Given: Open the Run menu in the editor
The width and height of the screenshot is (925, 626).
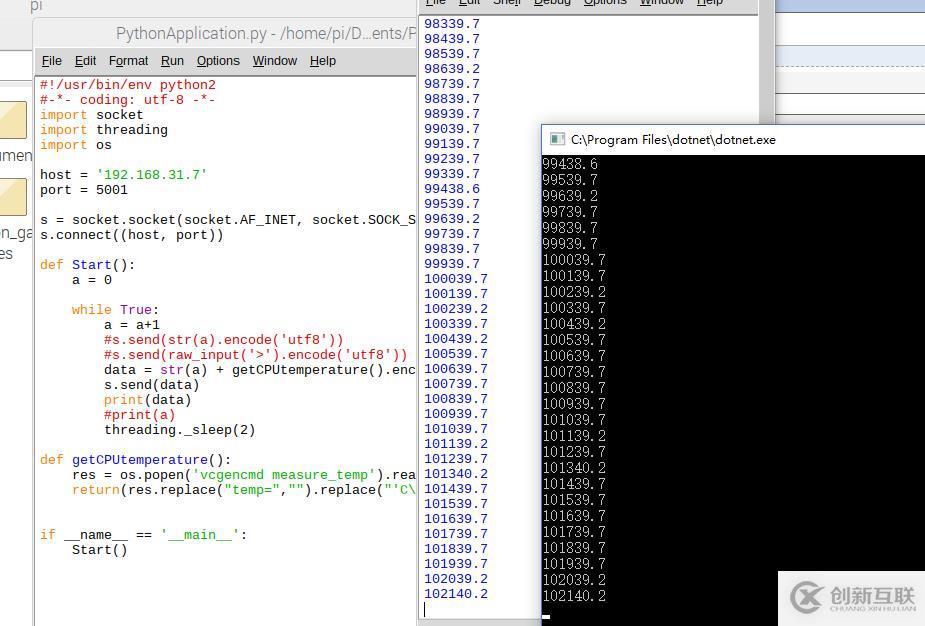Looking at the screenshot, I should pyautogui.click(x=172, y=61).
